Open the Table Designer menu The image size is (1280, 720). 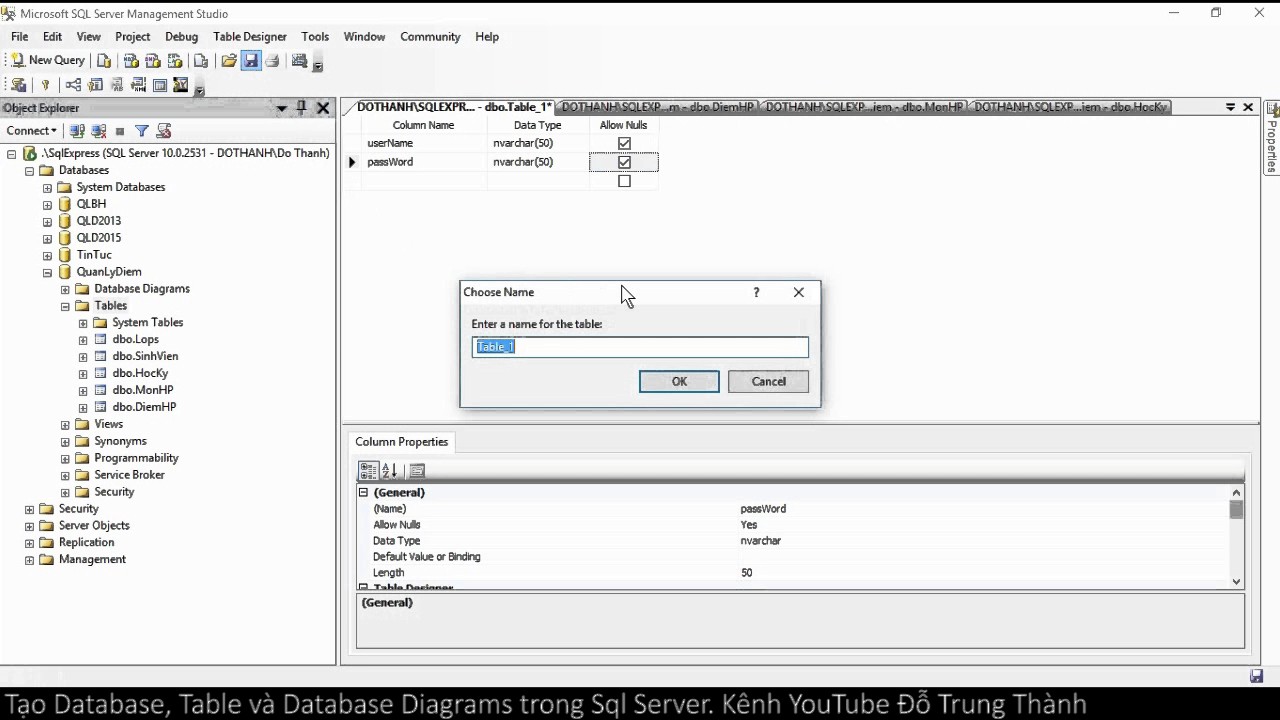(x=249, y=37)
